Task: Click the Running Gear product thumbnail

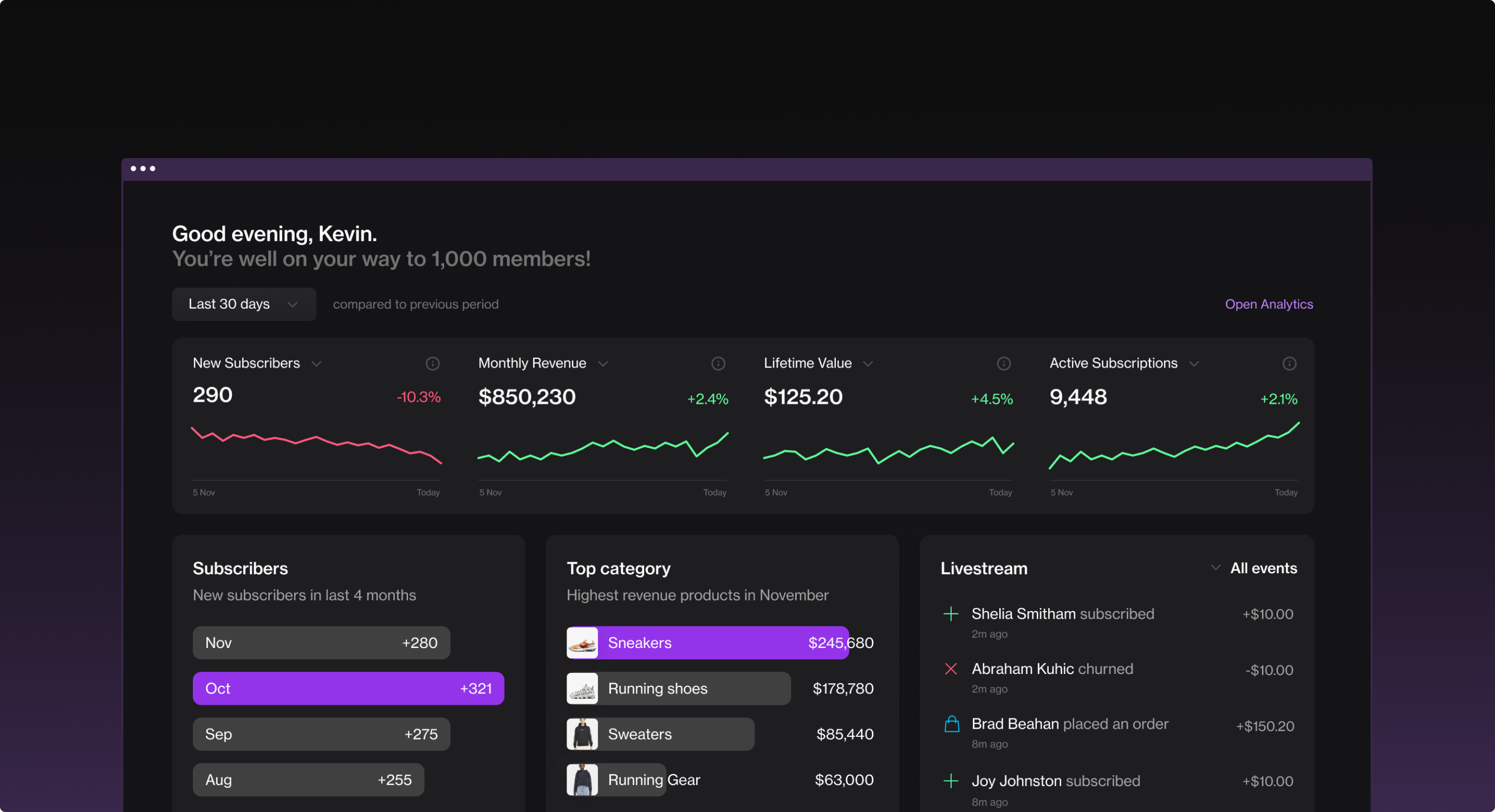Action: [582, 780]
